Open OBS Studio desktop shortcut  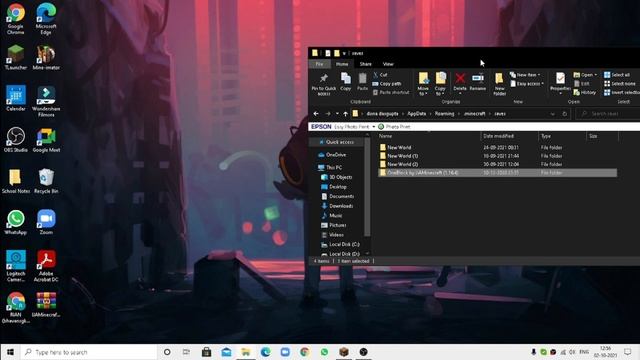[16, 140]
